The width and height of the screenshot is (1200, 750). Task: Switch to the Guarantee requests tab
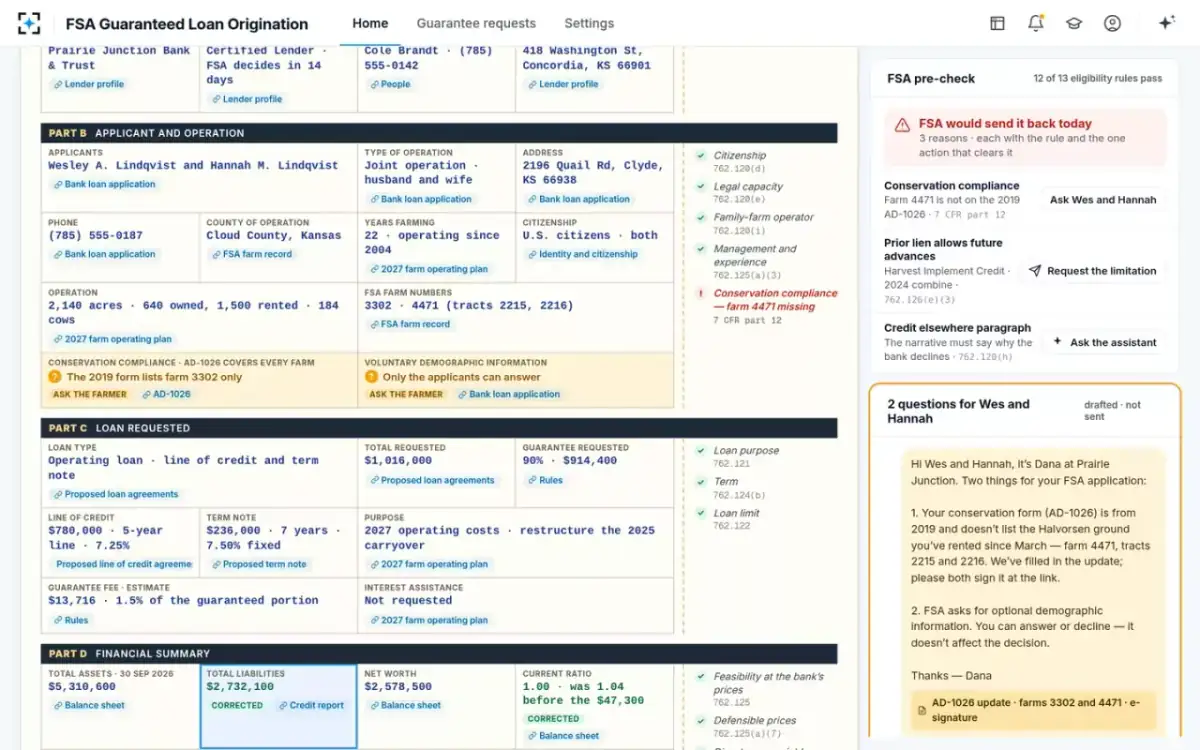point(476,23)
